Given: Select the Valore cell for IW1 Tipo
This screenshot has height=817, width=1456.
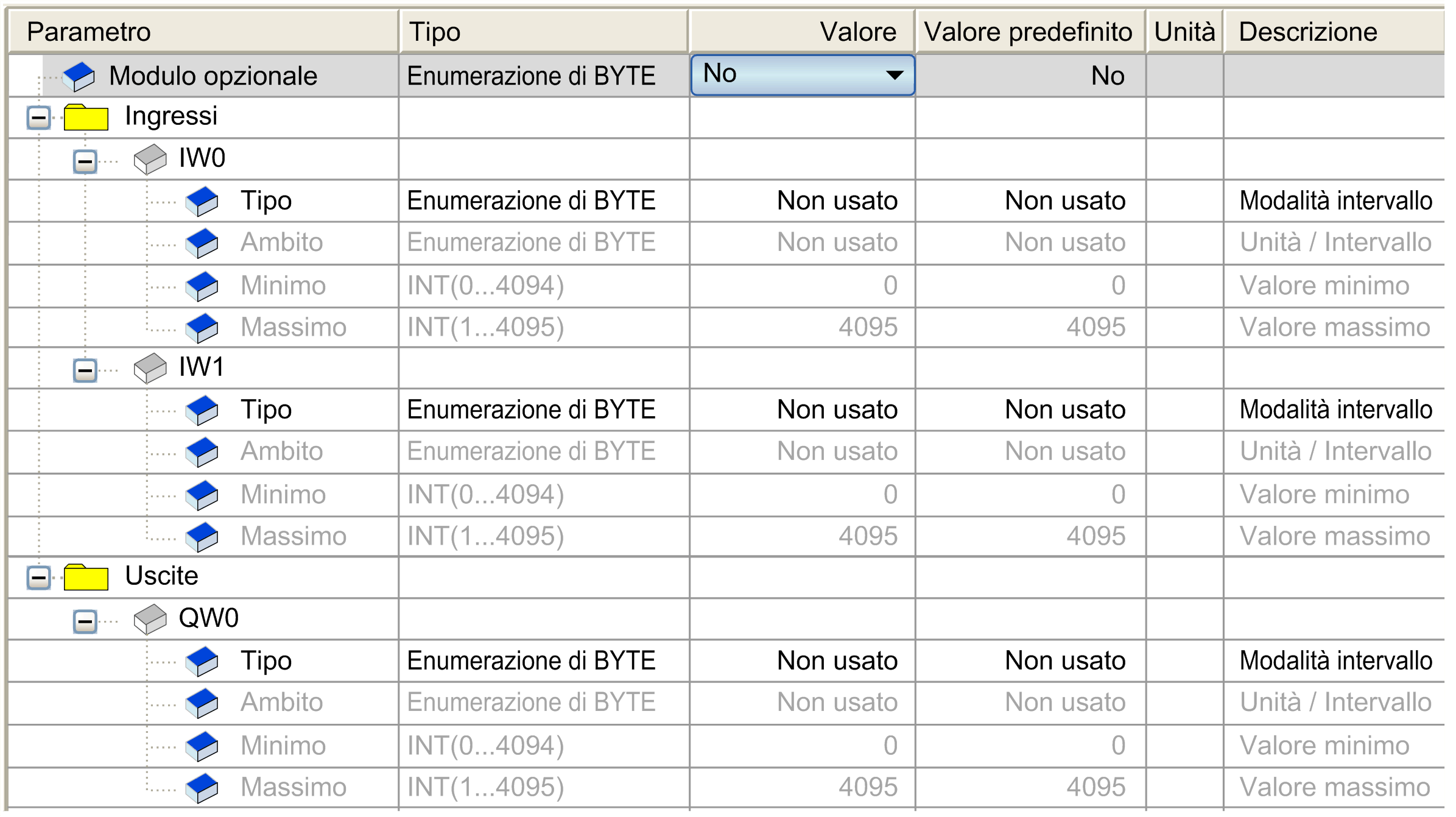Looking at the screenshot, I should pos(803,410).
